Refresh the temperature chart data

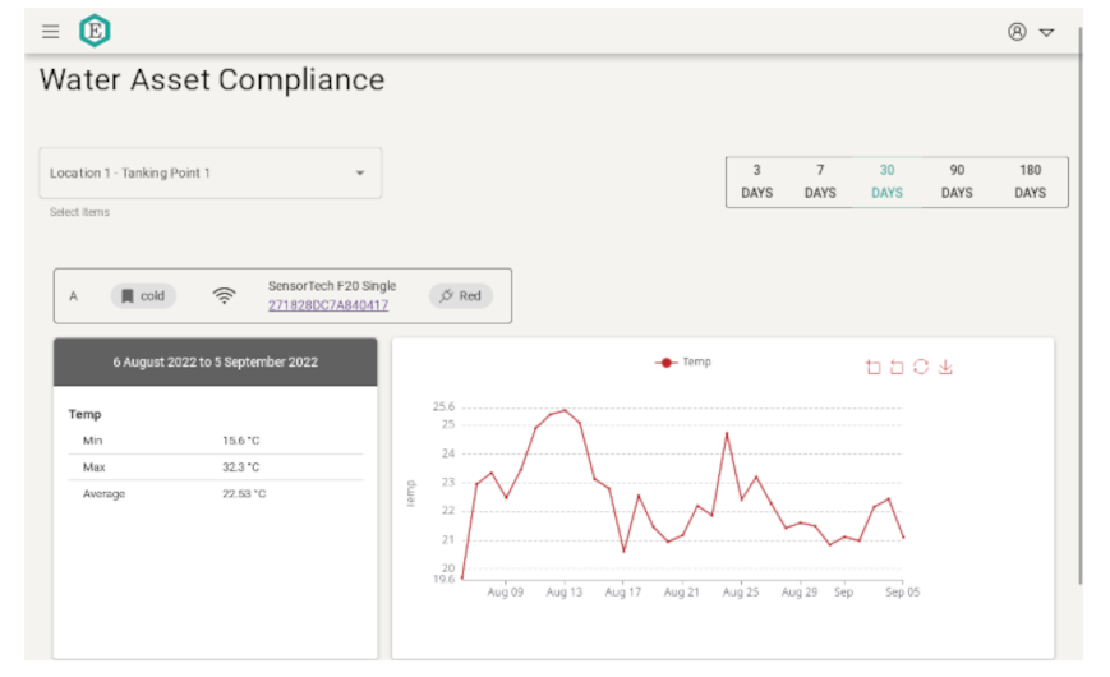(921, 367)
